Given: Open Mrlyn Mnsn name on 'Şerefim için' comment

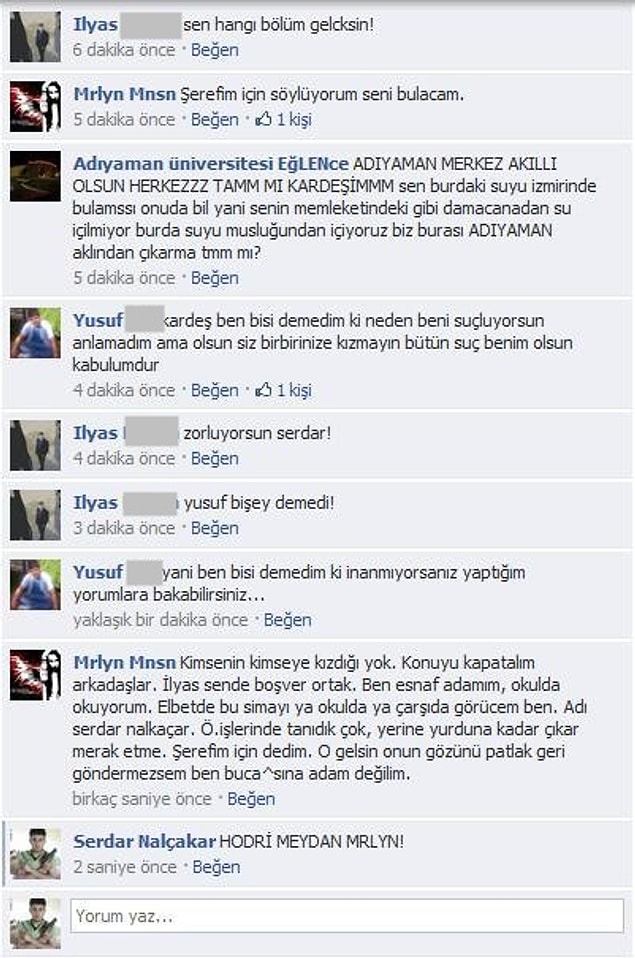Looking at the screenshot, I should tap(125, 94).
